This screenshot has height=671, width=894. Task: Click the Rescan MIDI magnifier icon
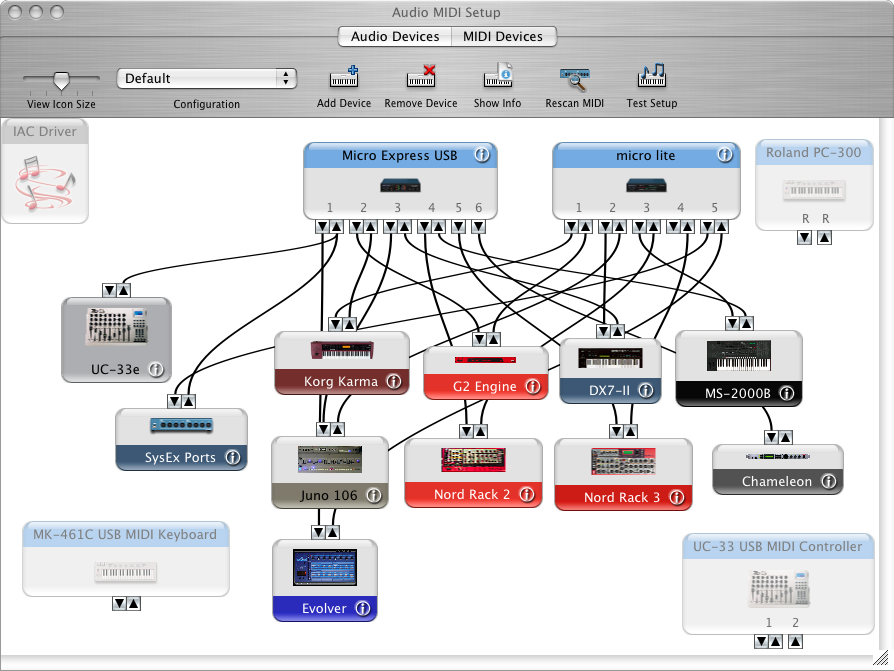click(x=575, y=79)
